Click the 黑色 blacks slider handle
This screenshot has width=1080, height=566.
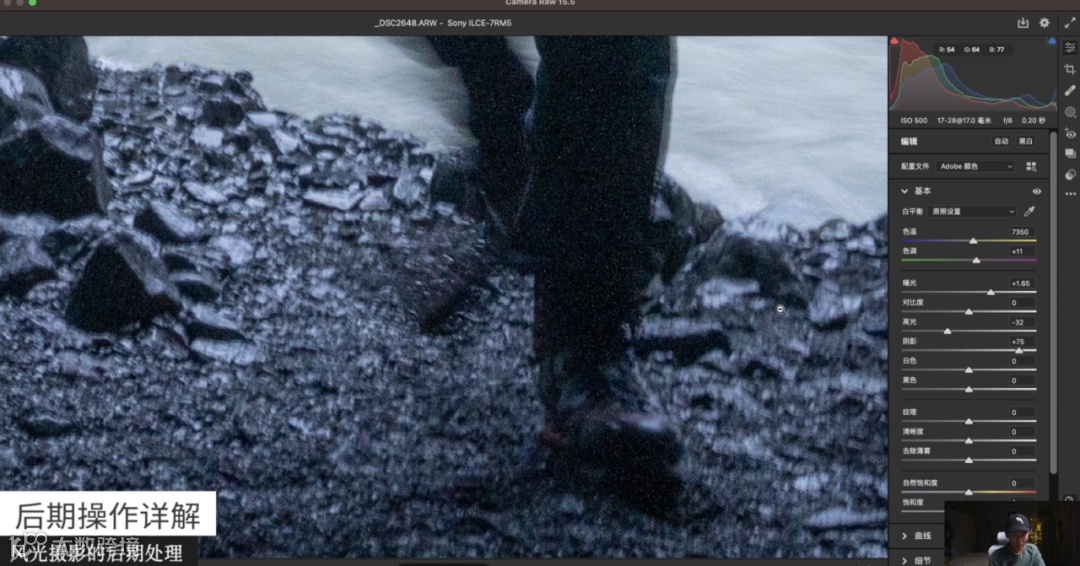(968, 390)
